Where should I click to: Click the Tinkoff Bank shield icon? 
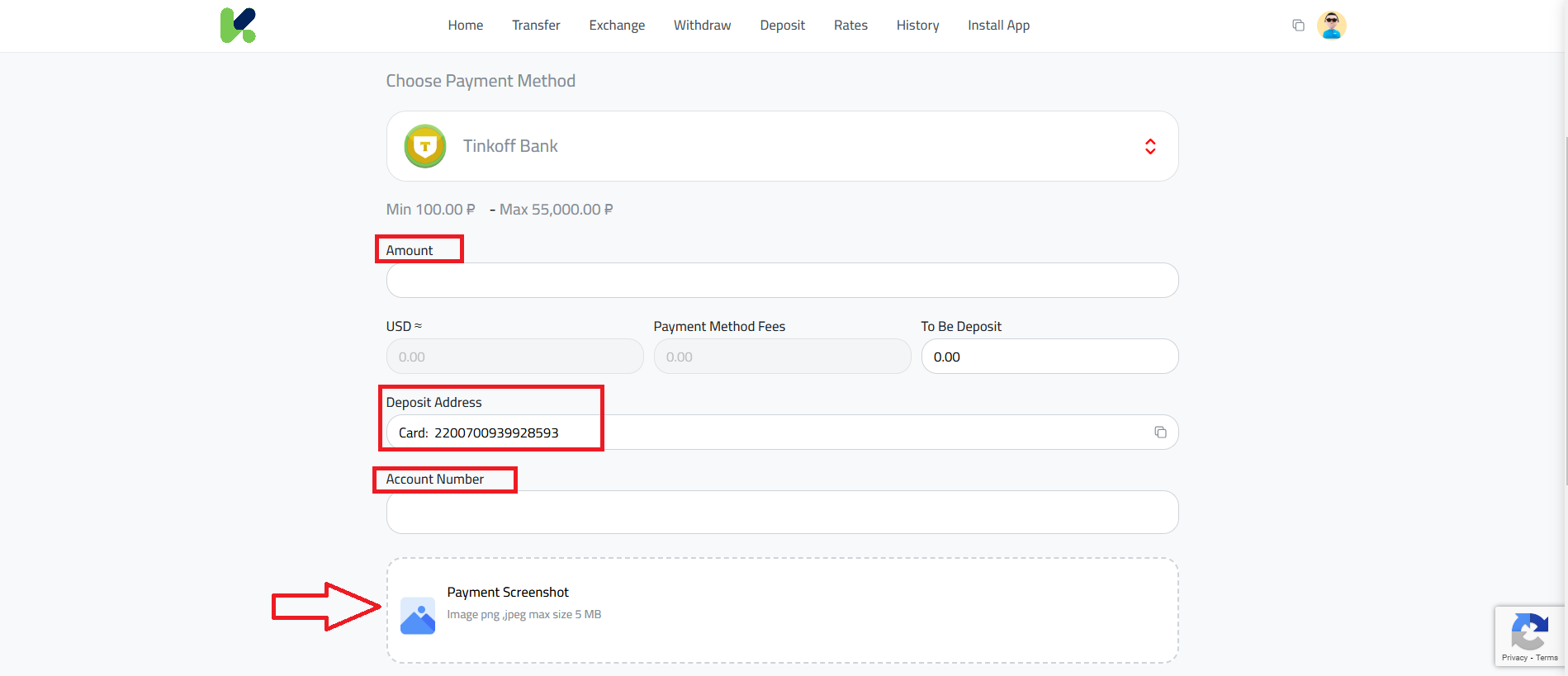tap(425, 146)
